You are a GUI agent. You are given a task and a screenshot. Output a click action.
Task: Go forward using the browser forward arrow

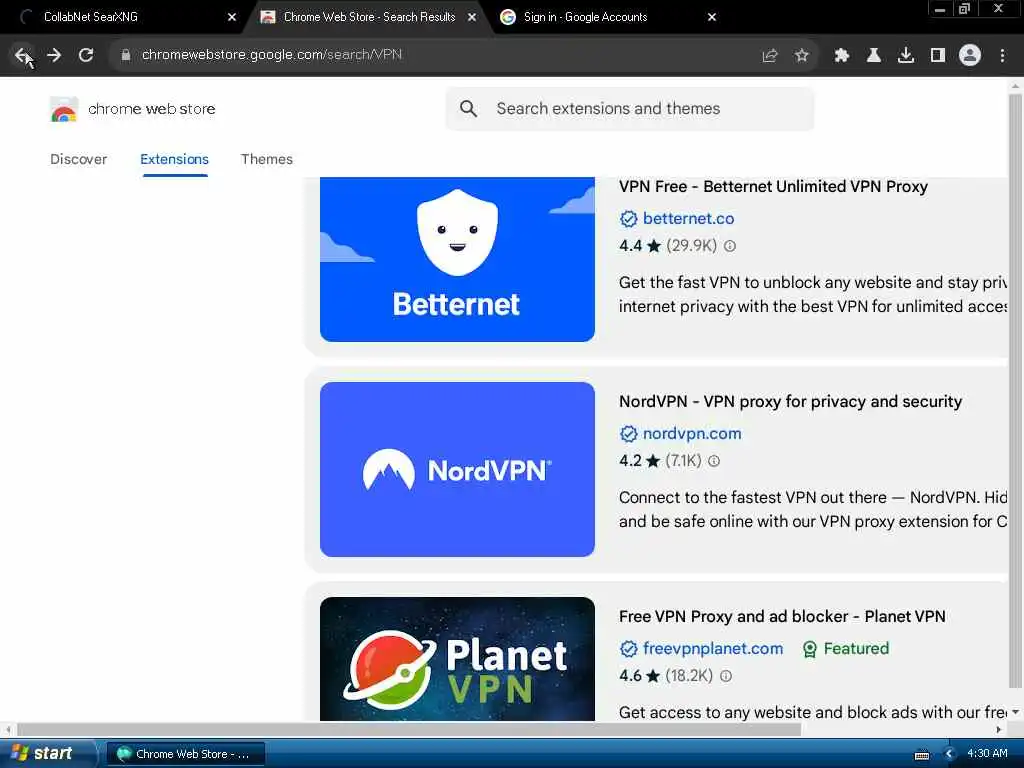[54, 56]
